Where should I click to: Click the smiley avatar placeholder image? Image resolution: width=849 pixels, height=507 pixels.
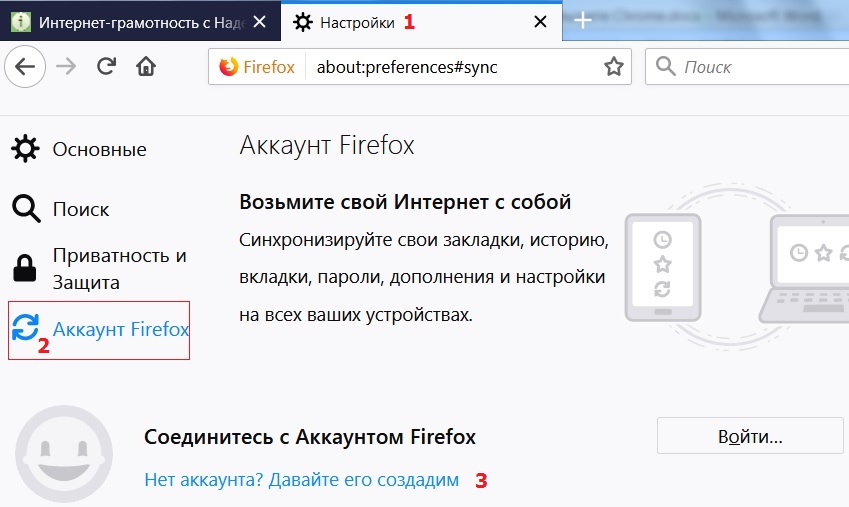64,454
